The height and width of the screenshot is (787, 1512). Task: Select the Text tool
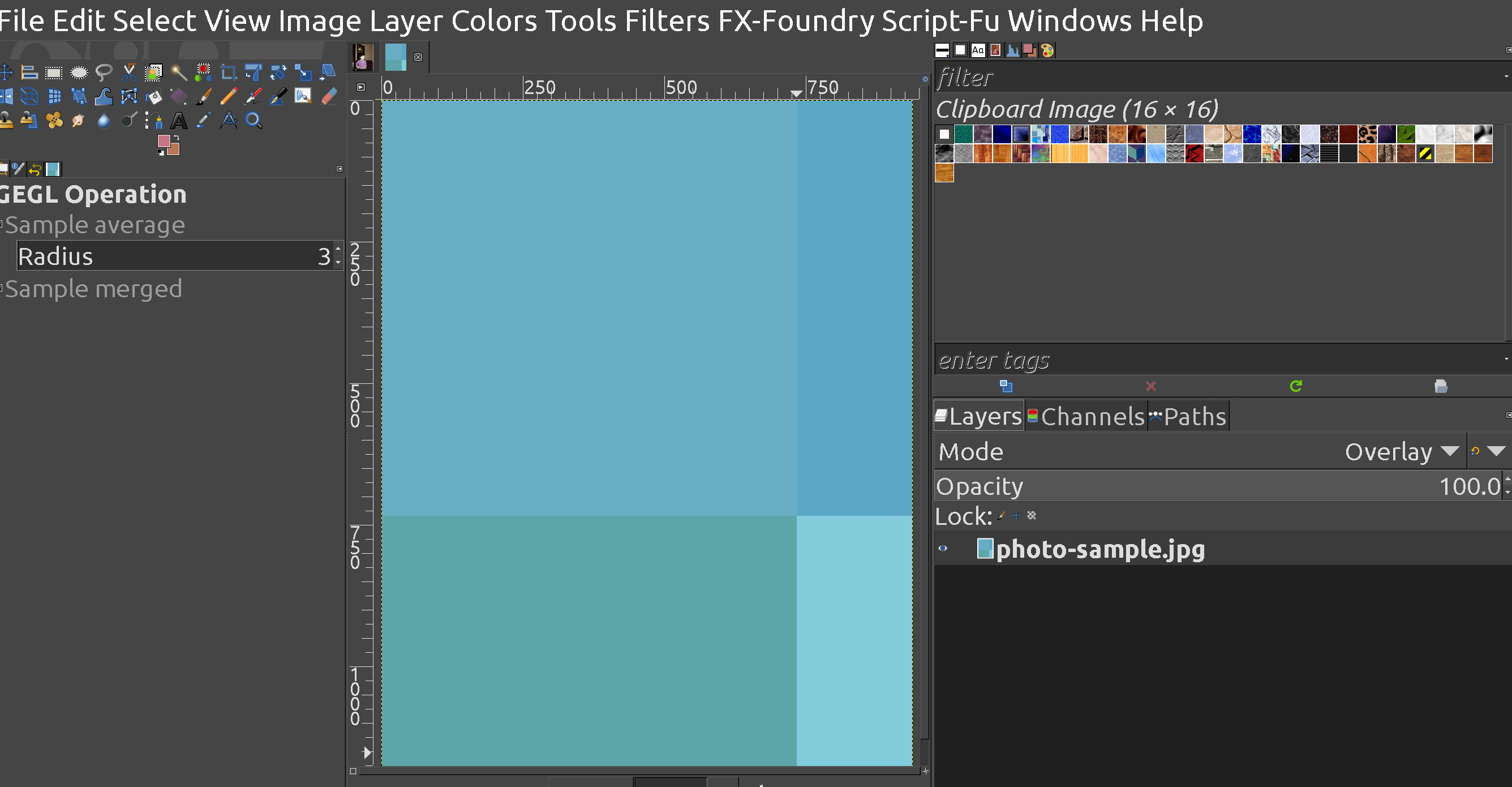(x=178, y=121)
